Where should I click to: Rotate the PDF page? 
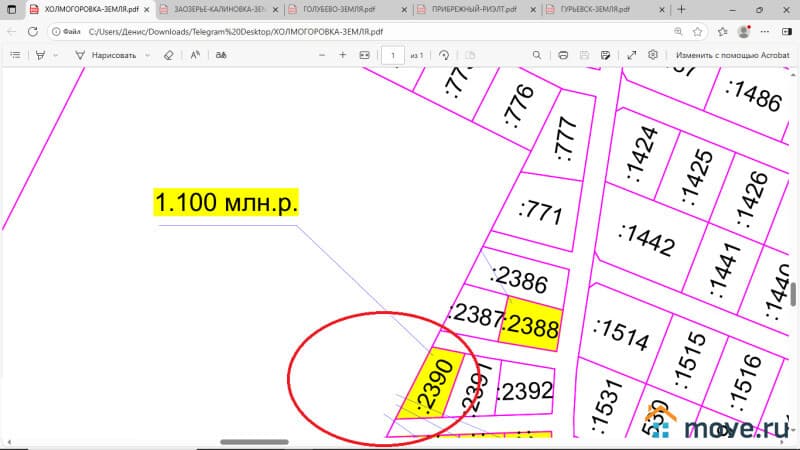click(443, 55)
